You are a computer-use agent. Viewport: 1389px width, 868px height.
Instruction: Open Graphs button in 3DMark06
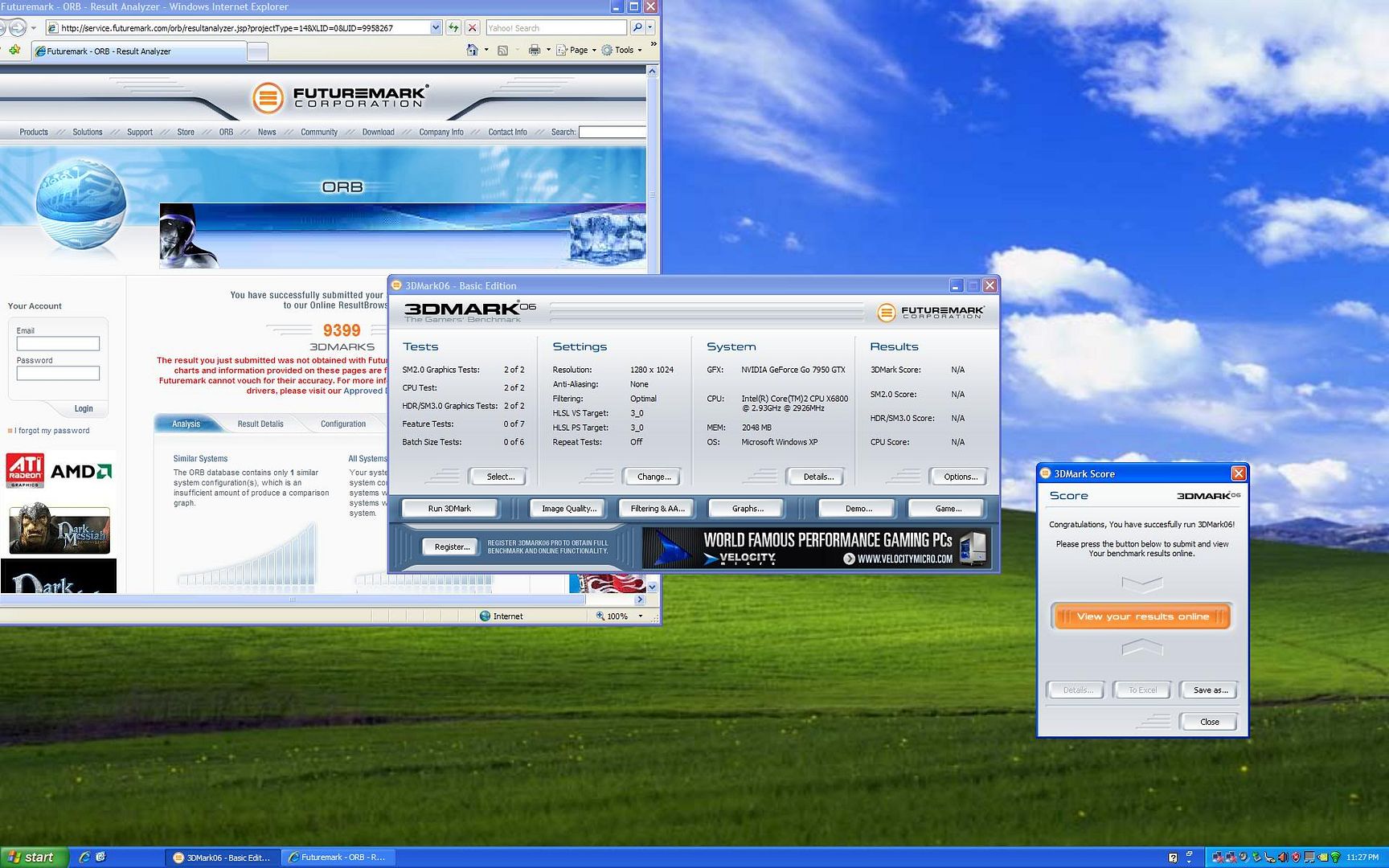pyautogui.click(x=748, y=509)
